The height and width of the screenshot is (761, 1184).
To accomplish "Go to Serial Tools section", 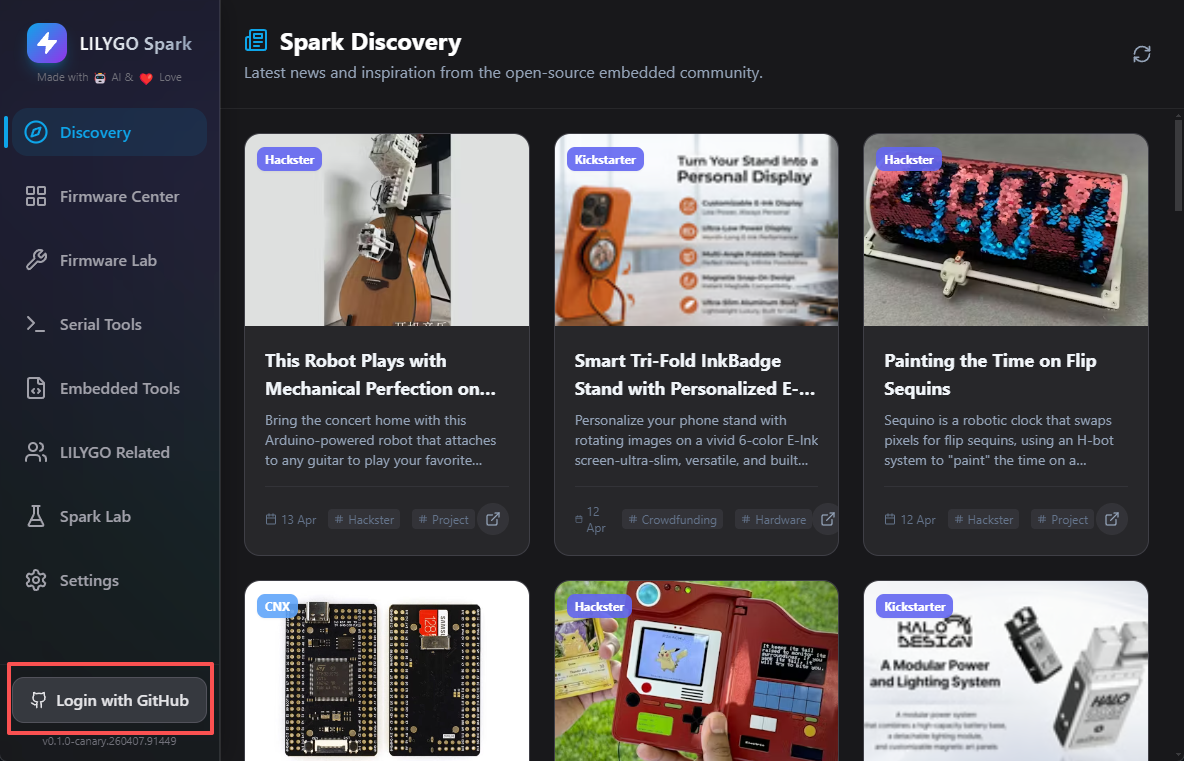I will pos(109,325).
